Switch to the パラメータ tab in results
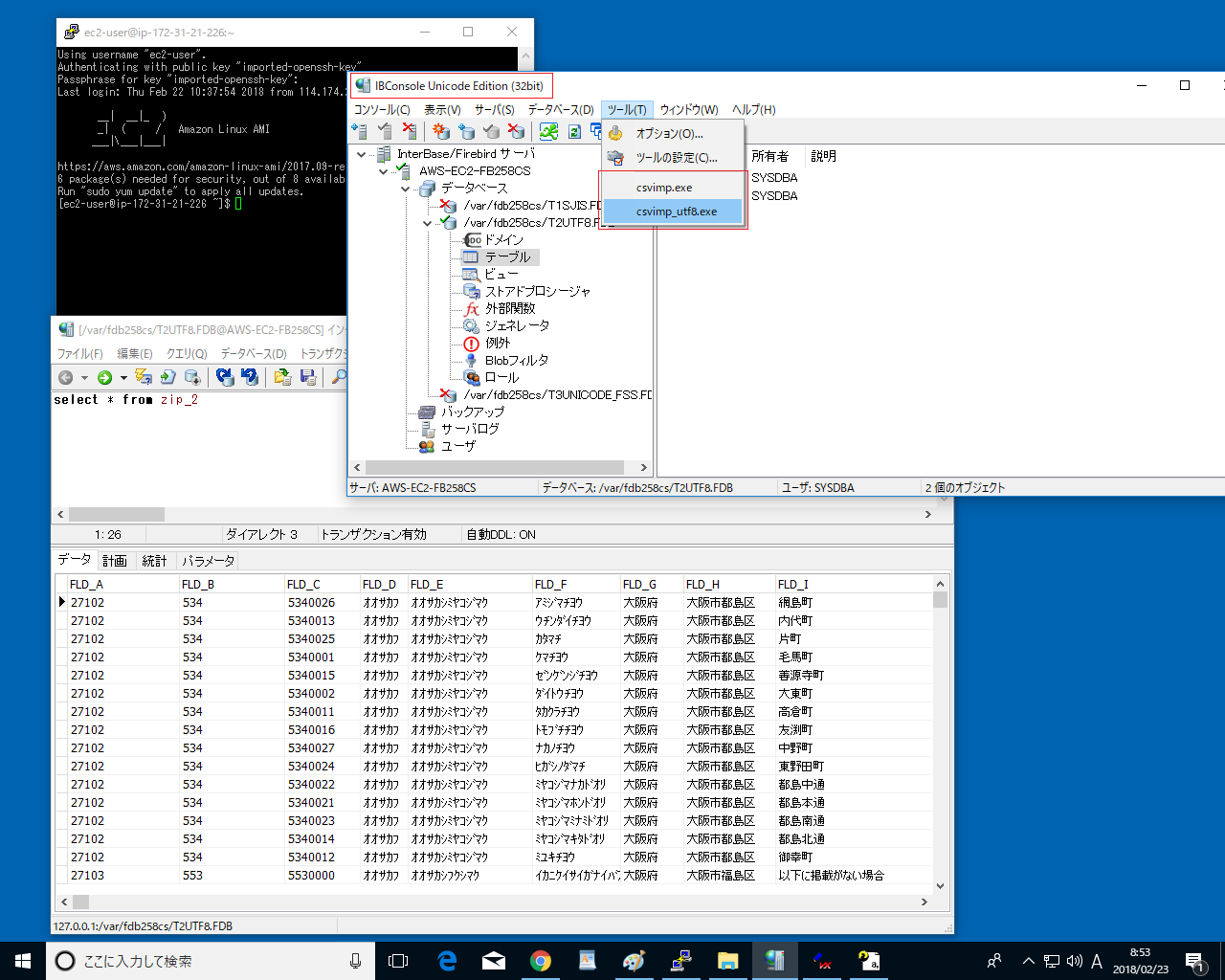Image resolution: width=1225 pixels, height=980 pixels. point(209,561)
